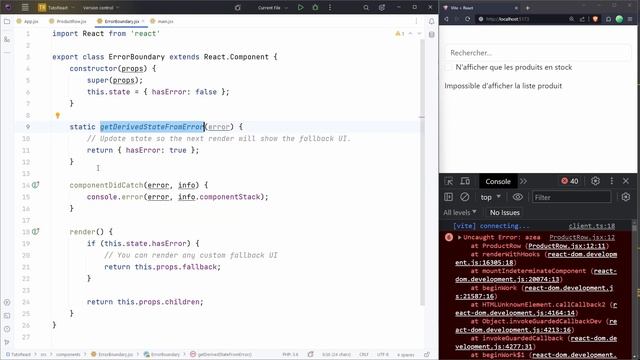Toggle read-only lock icon in status bar
640x360 pixels.
point(427,354)
